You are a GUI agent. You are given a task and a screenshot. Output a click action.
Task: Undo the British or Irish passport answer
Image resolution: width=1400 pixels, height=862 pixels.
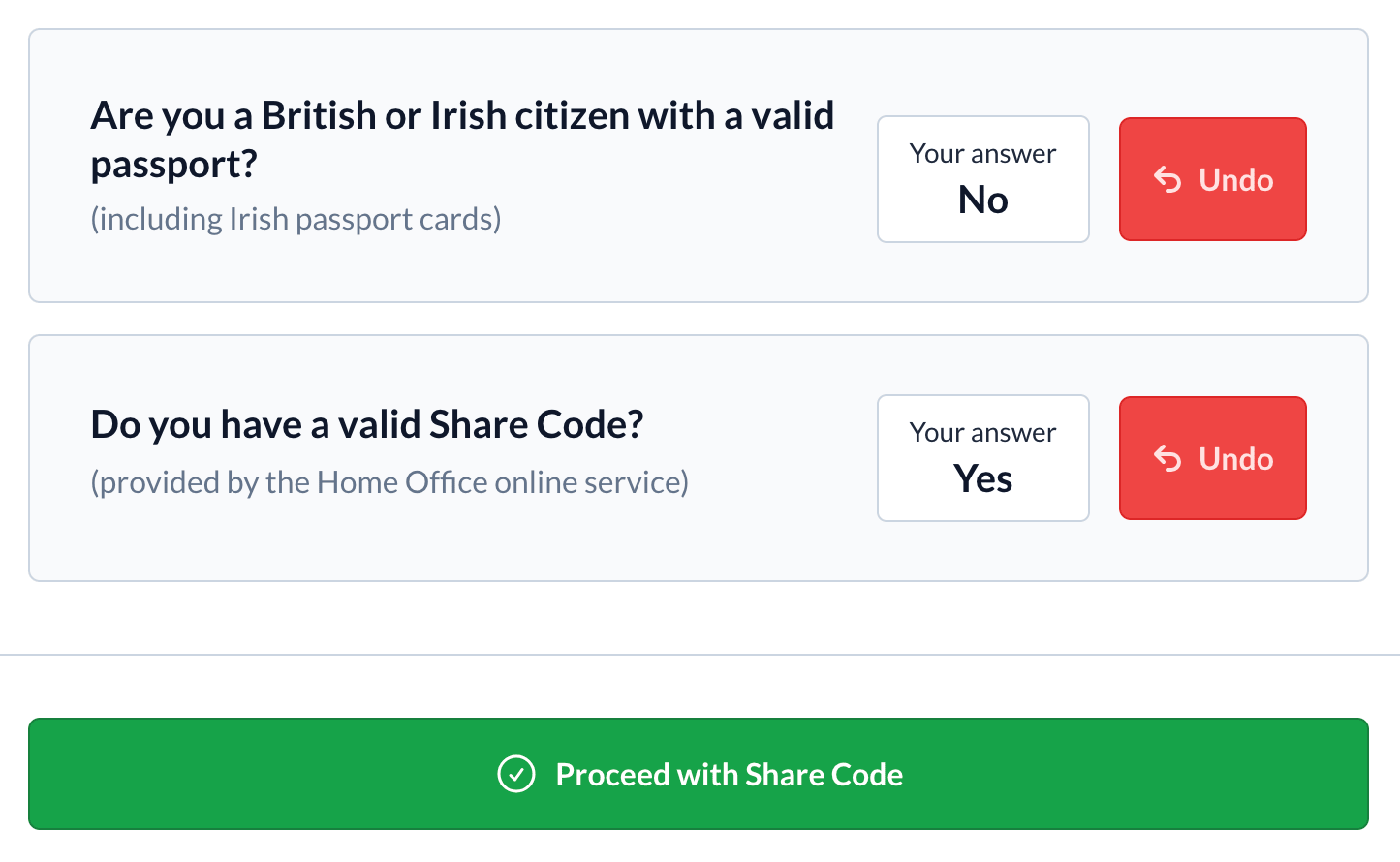click(1212, 179)
